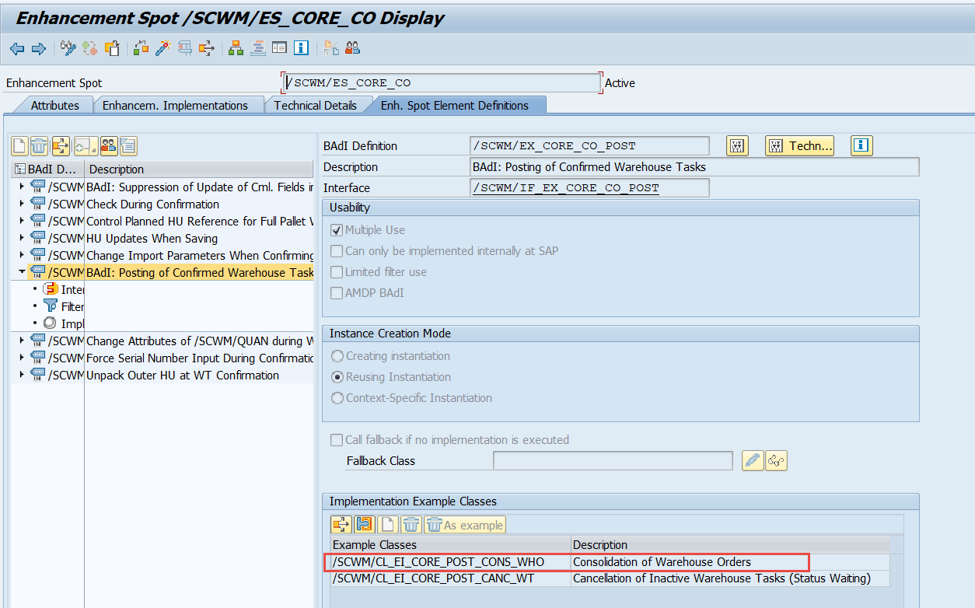This screenshot has width=975, height=608.
Task: Expand HU Updates When Saving node
Action: (21, 237)
